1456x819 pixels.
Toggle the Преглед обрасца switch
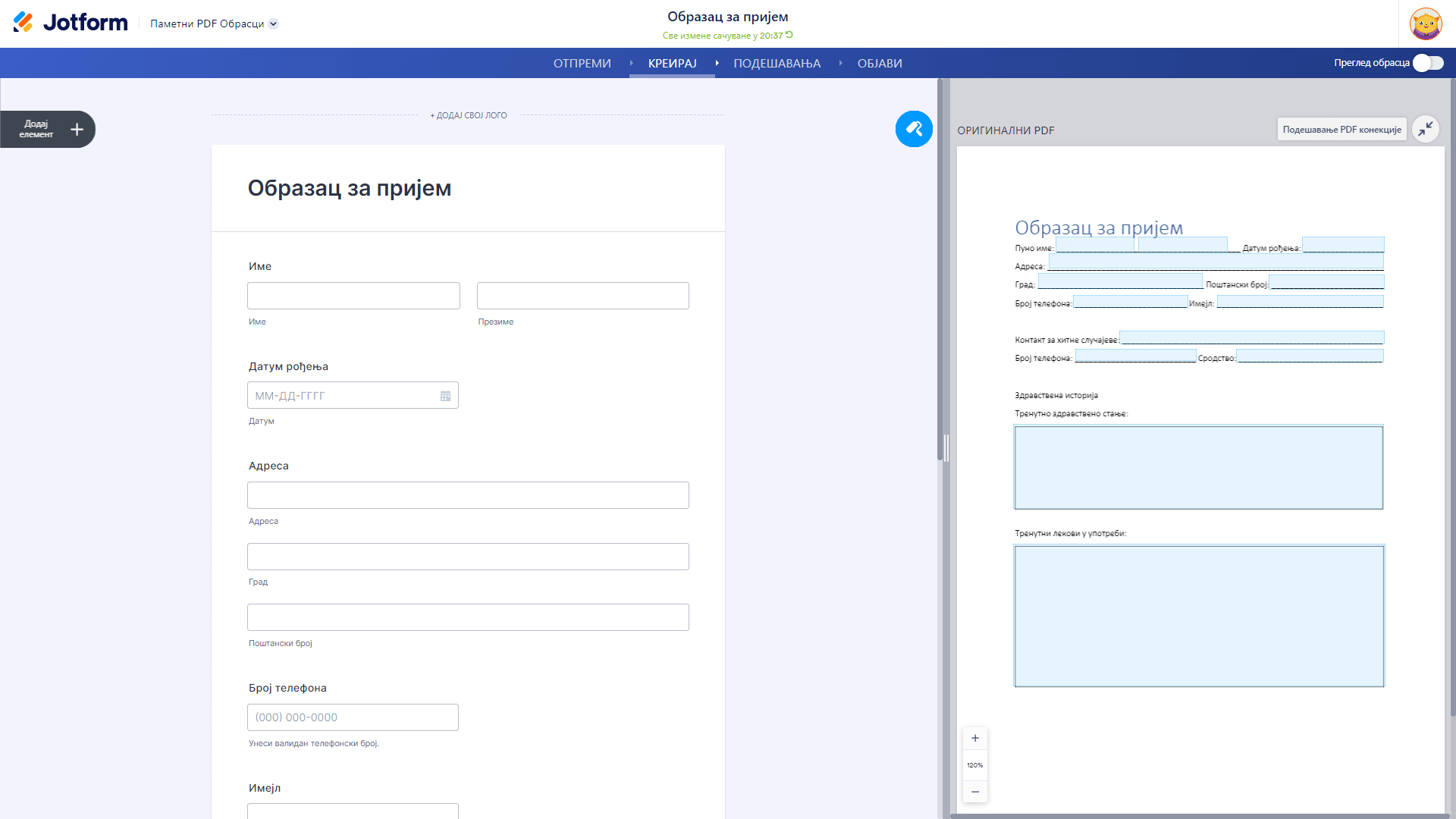1428,63
